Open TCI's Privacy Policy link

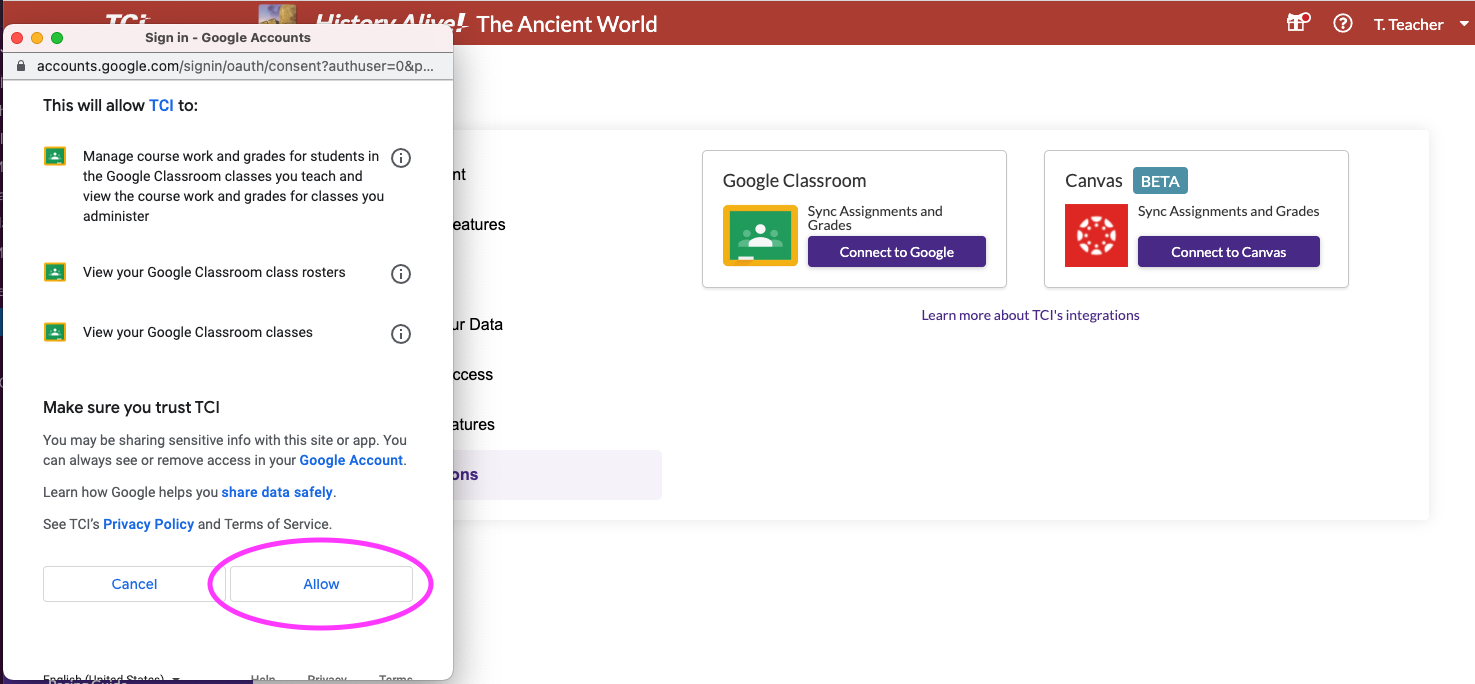pos(148,523)
